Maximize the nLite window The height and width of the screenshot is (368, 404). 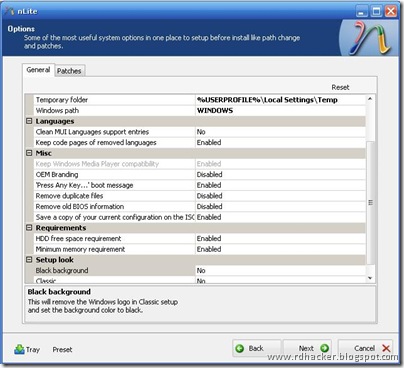click(376, 11)
